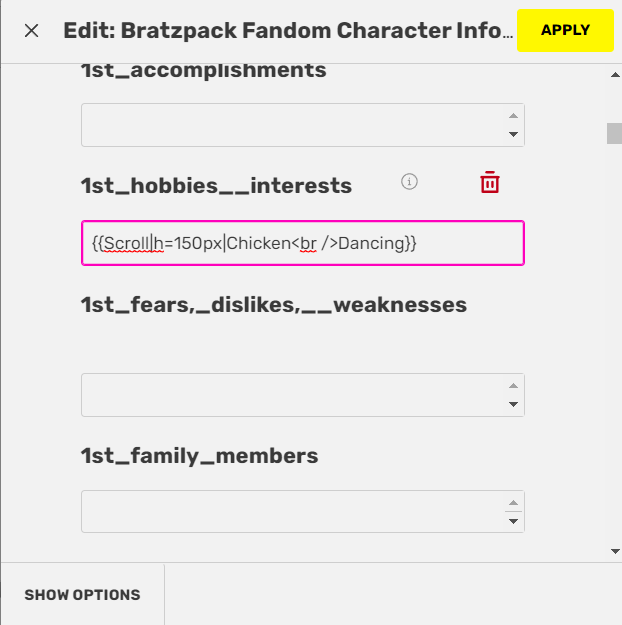Delete the 1st_hobbies__interests field

tap(490, 182)
